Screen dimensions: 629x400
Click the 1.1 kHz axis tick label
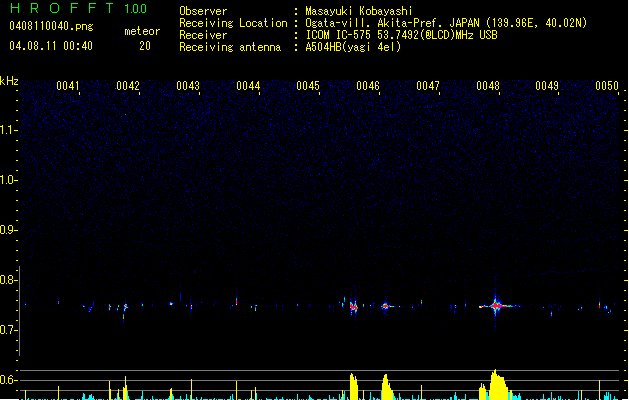click(8, 130)
